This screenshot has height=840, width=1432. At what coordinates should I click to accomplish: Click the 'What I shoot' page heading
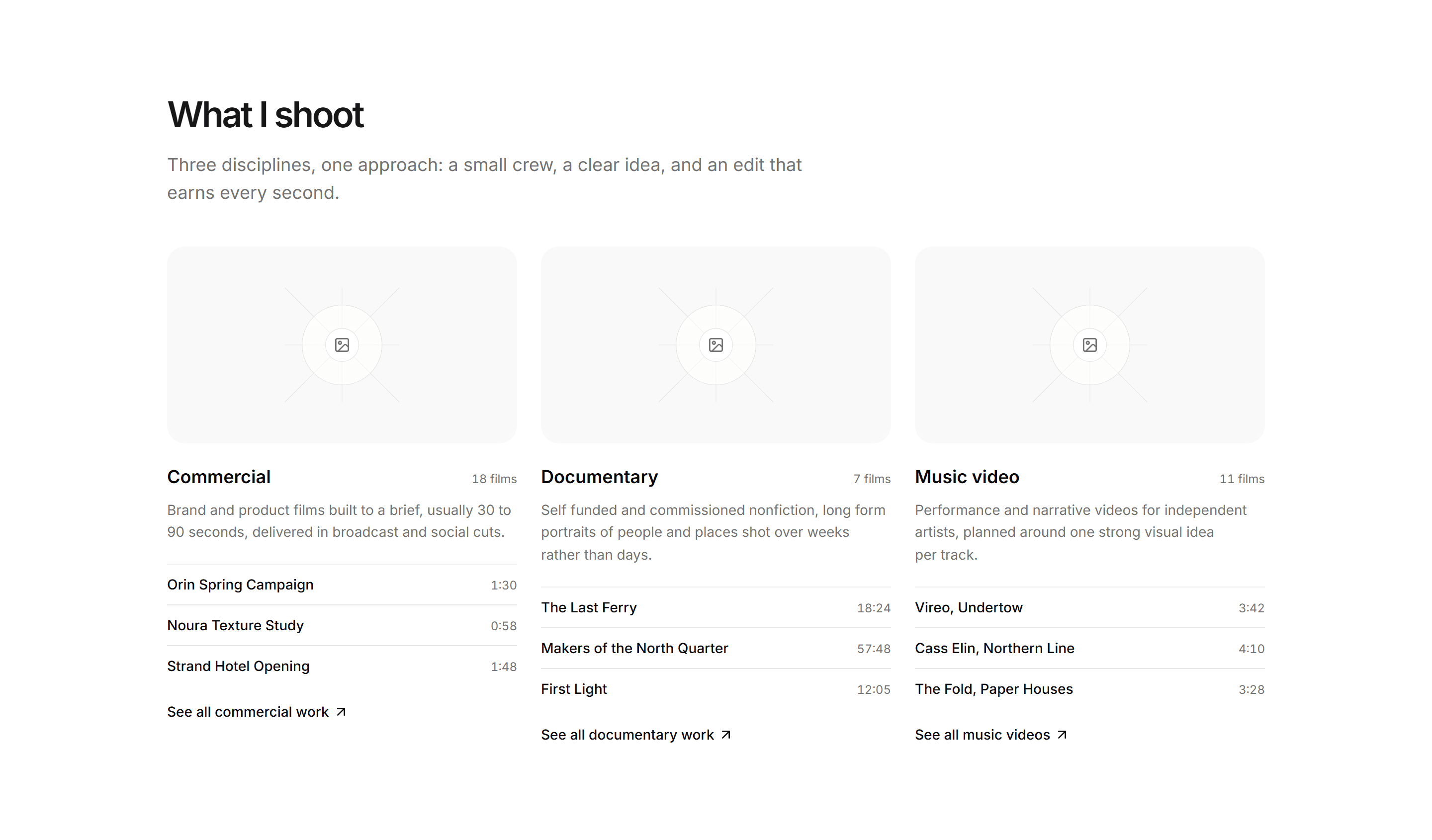[x=266, y=115]
